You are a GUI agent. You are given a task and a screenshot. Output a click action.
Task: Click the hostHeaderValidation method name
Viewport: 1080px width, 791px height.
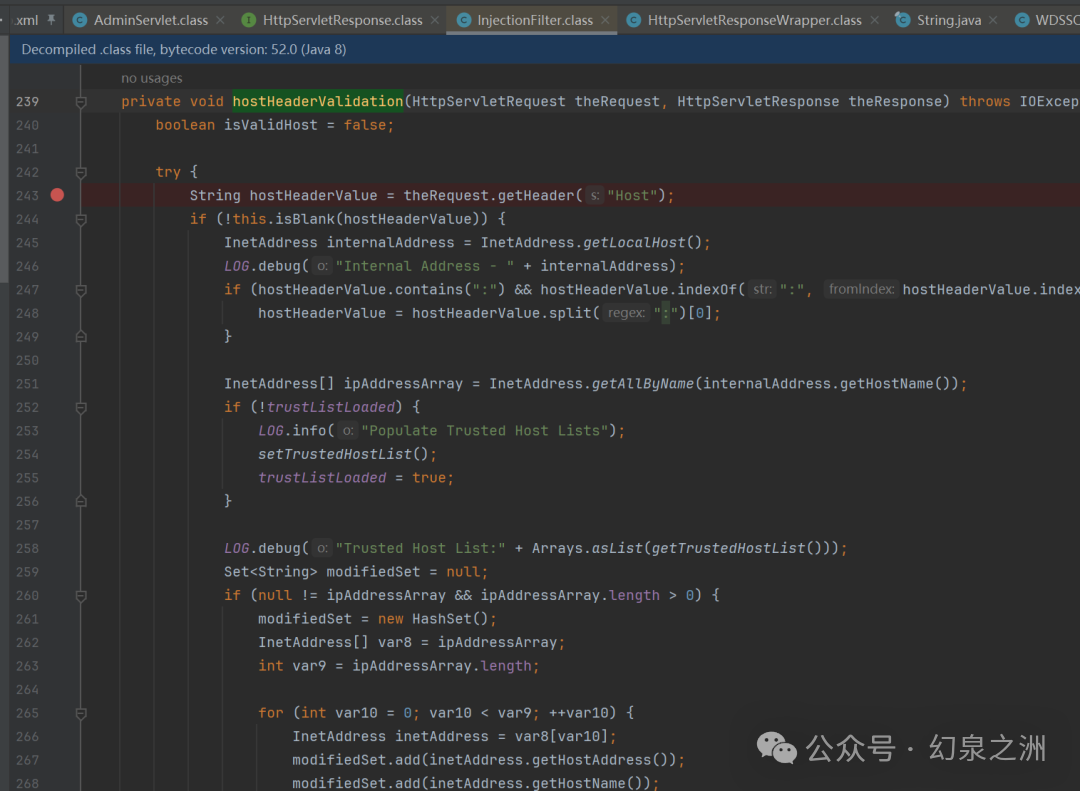pyautogui.click(x=318, y=101)
